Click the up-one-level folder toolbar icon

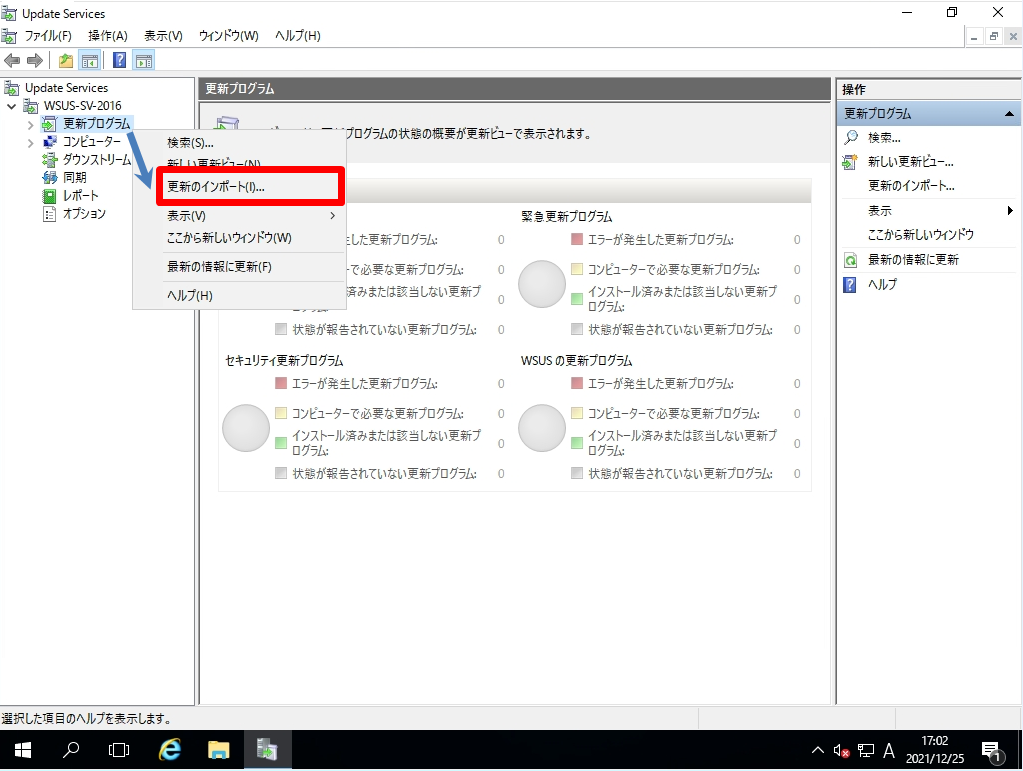[x=66, y=61]
